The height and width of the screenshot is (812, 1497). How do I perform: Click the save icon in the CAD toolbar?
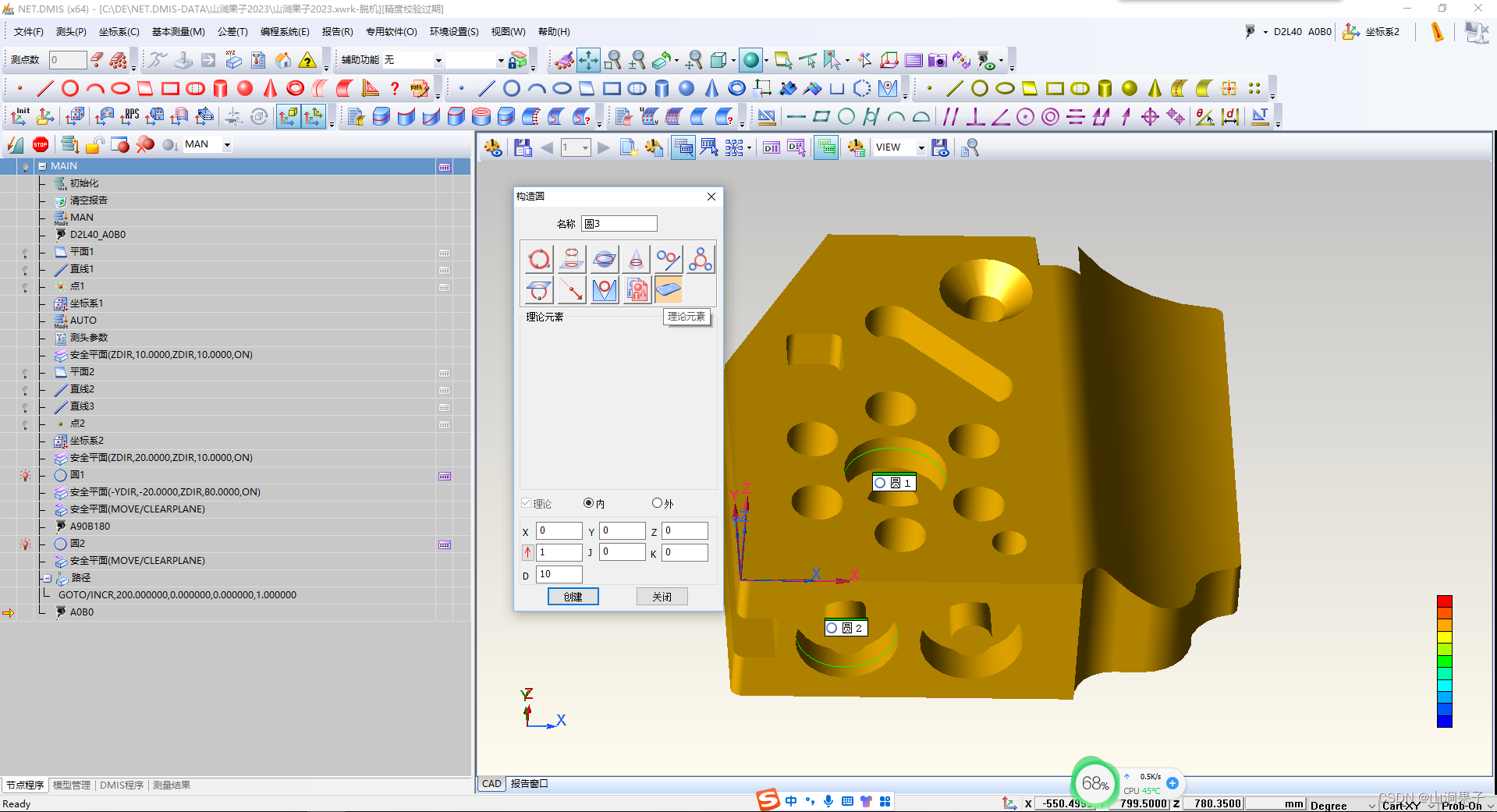523,147
